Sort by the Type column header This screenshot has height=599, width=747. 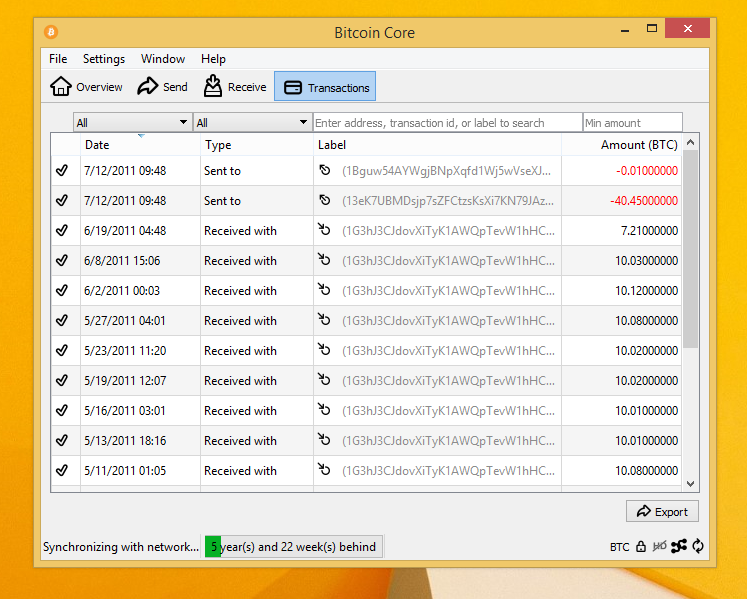[257, 145]
